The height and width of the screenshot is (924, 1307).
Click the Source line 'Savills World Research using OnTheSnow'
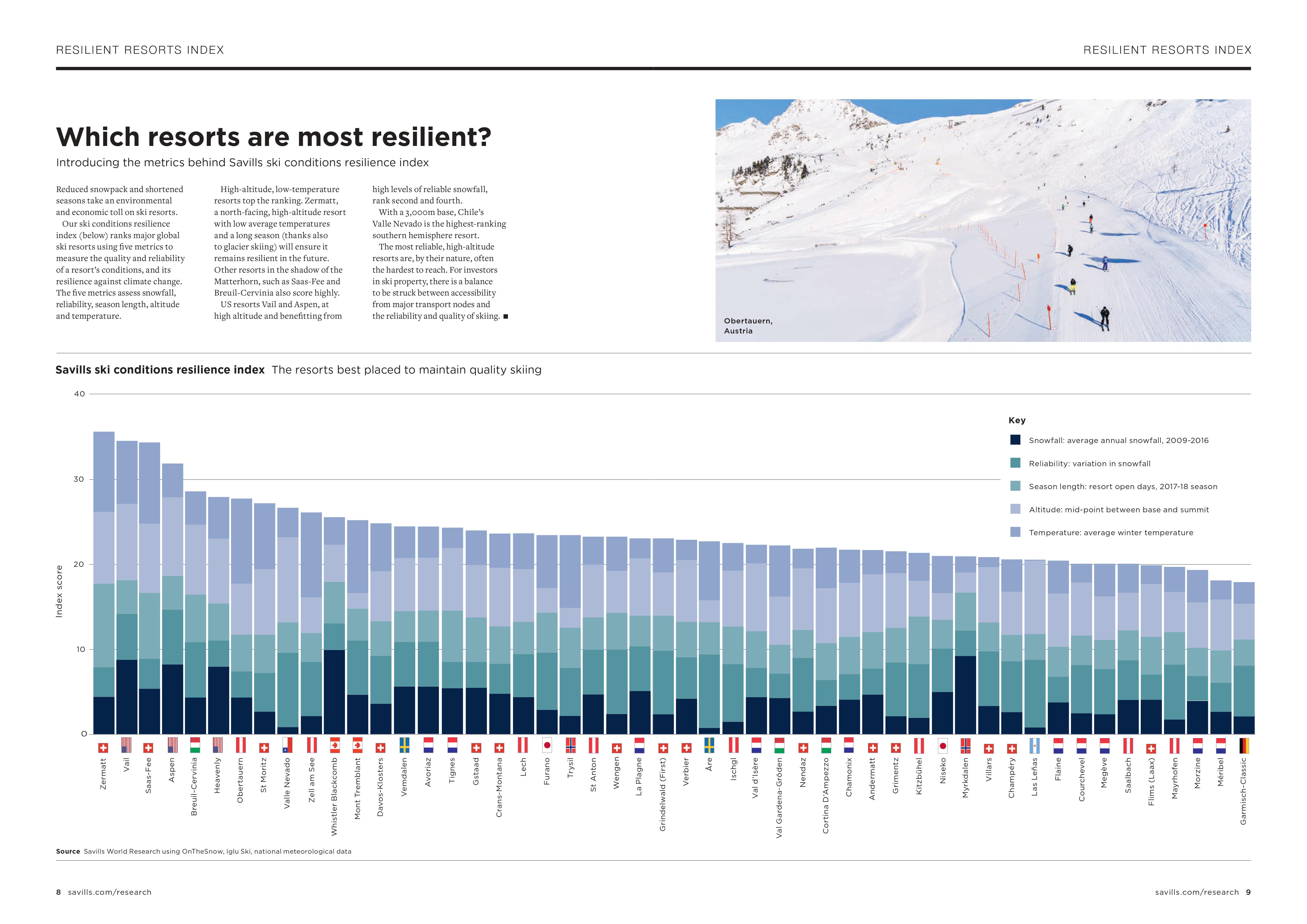pyautogui.click(x=204, y=852)
